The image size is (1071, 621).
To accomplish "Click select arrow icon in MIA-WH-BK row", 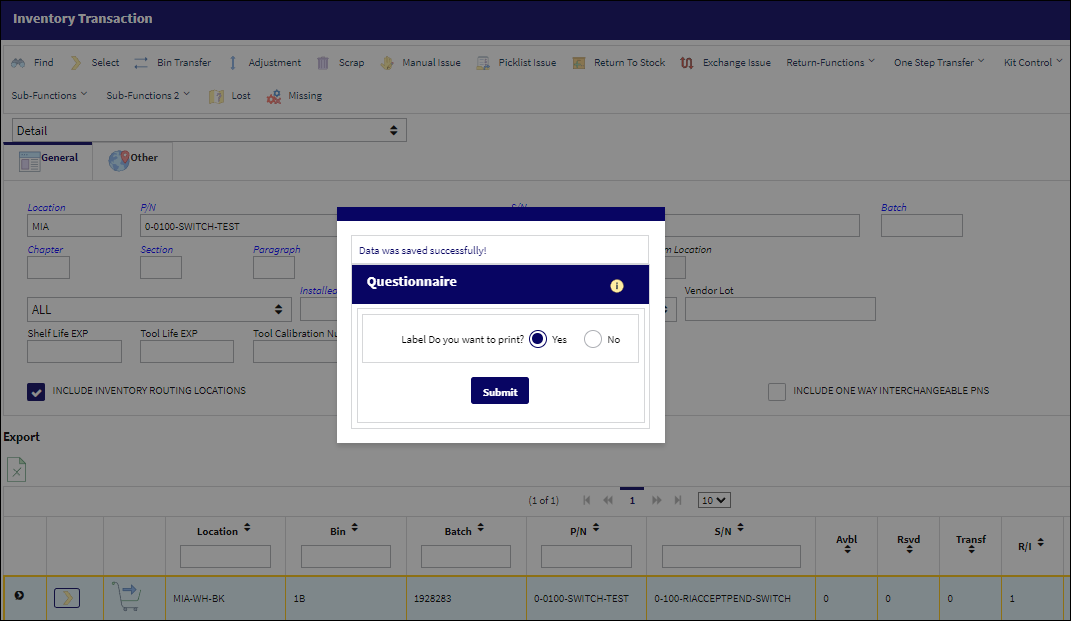I will coord(67,598).
